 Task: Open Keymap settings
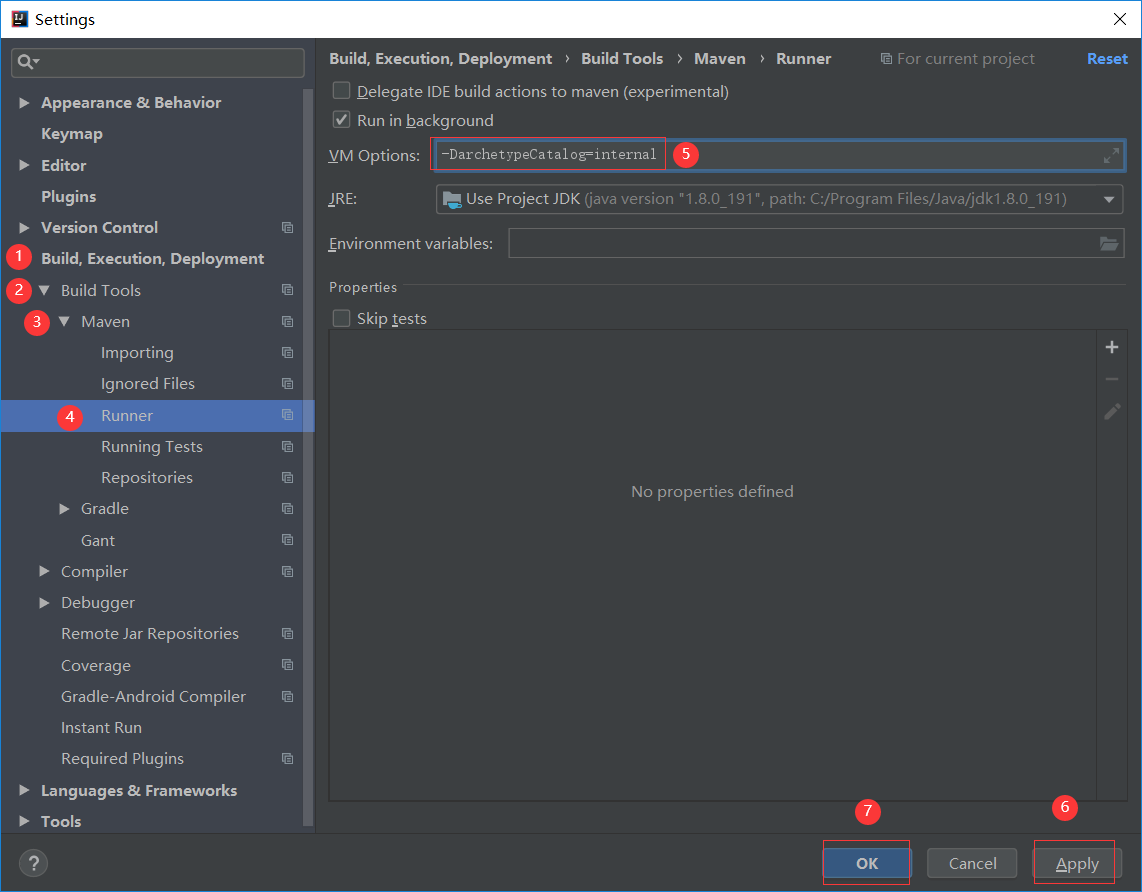(x=72, y=134)
